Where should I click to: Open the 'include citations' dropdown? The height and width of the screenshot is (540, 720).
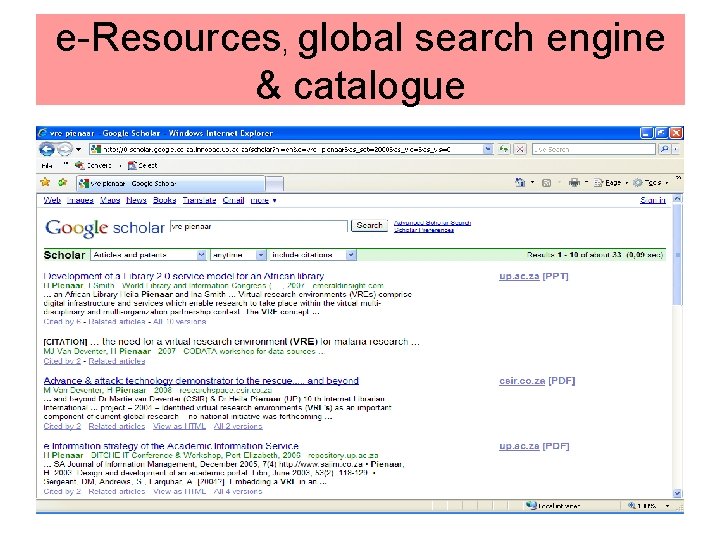(313, 255)
